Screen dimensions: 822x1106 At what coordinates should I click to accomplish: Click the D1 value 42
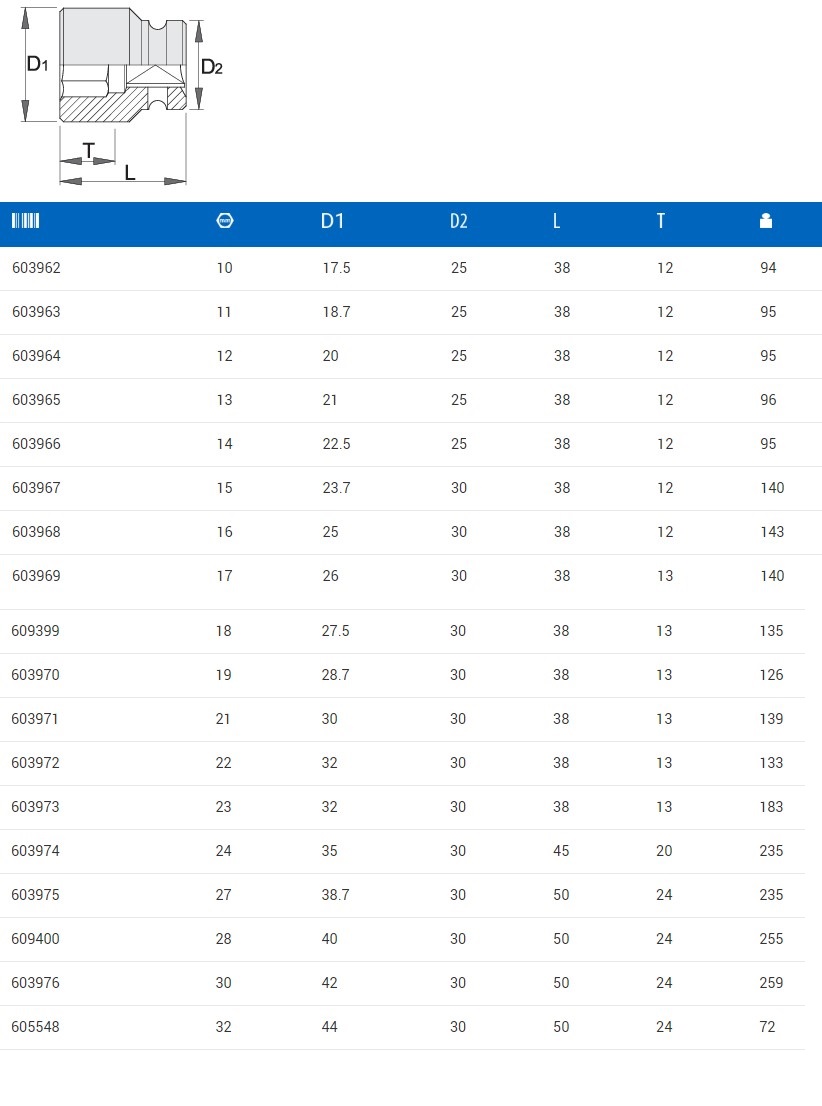point(330,983)
